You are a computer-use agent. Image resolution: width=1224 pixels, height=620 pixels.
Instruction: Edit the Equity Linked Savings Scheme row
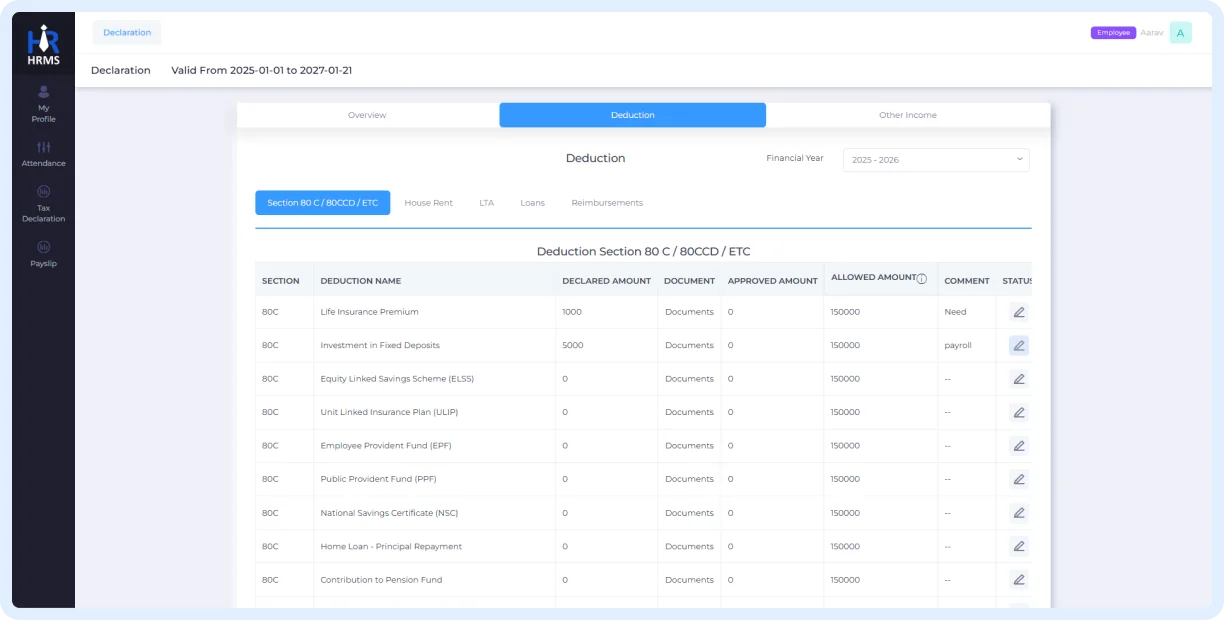(x=1018, y=379)
